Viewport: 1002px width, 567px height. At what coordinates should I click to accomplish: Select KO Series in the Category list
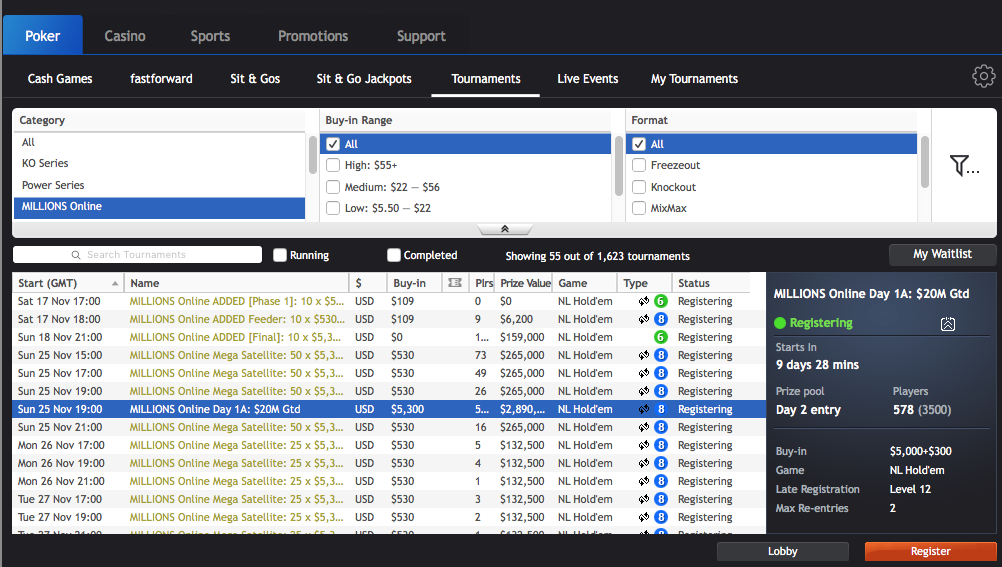tap(46, 163)
